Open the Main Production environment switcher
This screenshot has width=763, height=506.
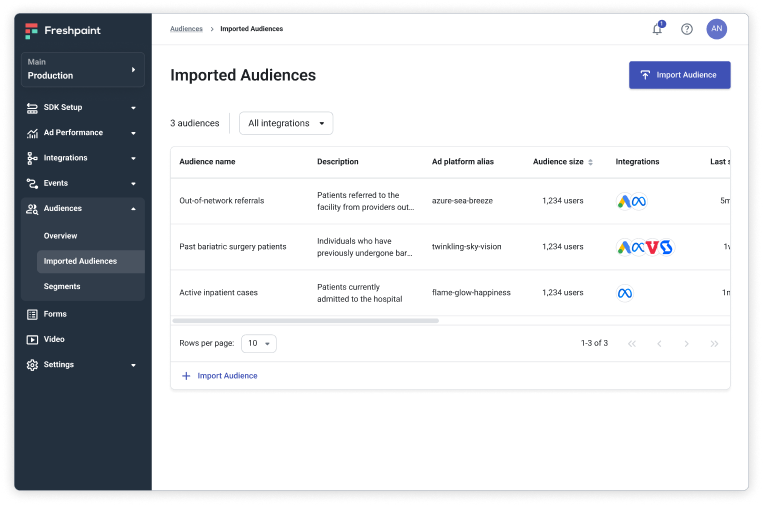tap(82, 69)
